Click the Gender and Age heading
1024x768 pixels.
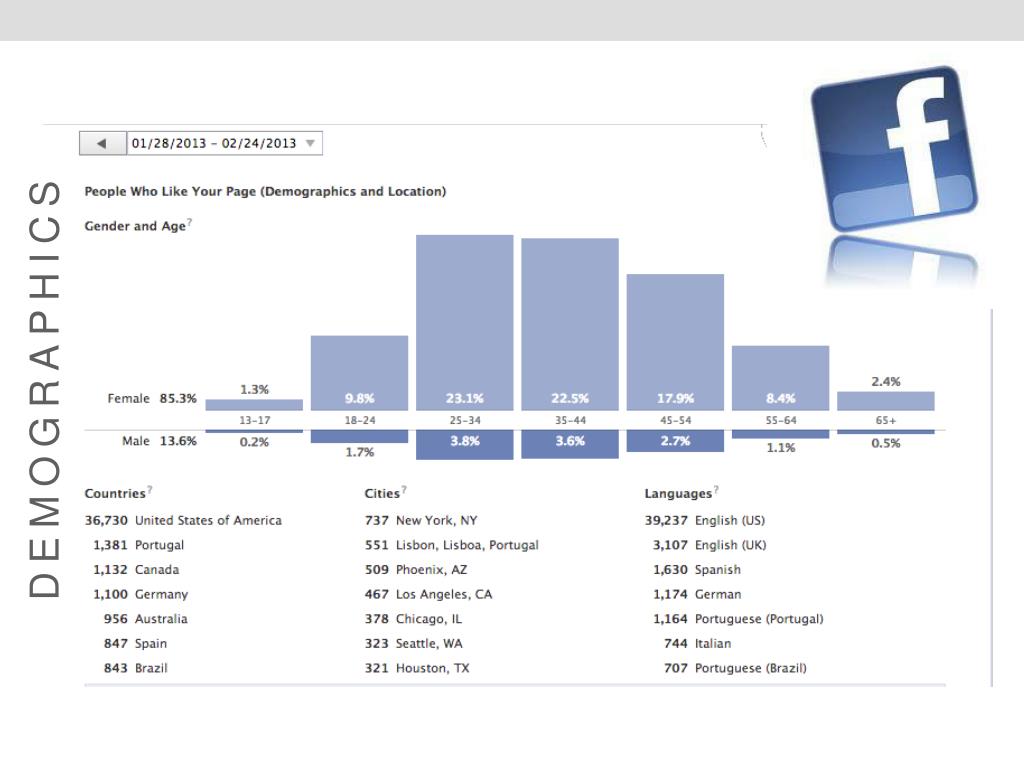[135, 226]
